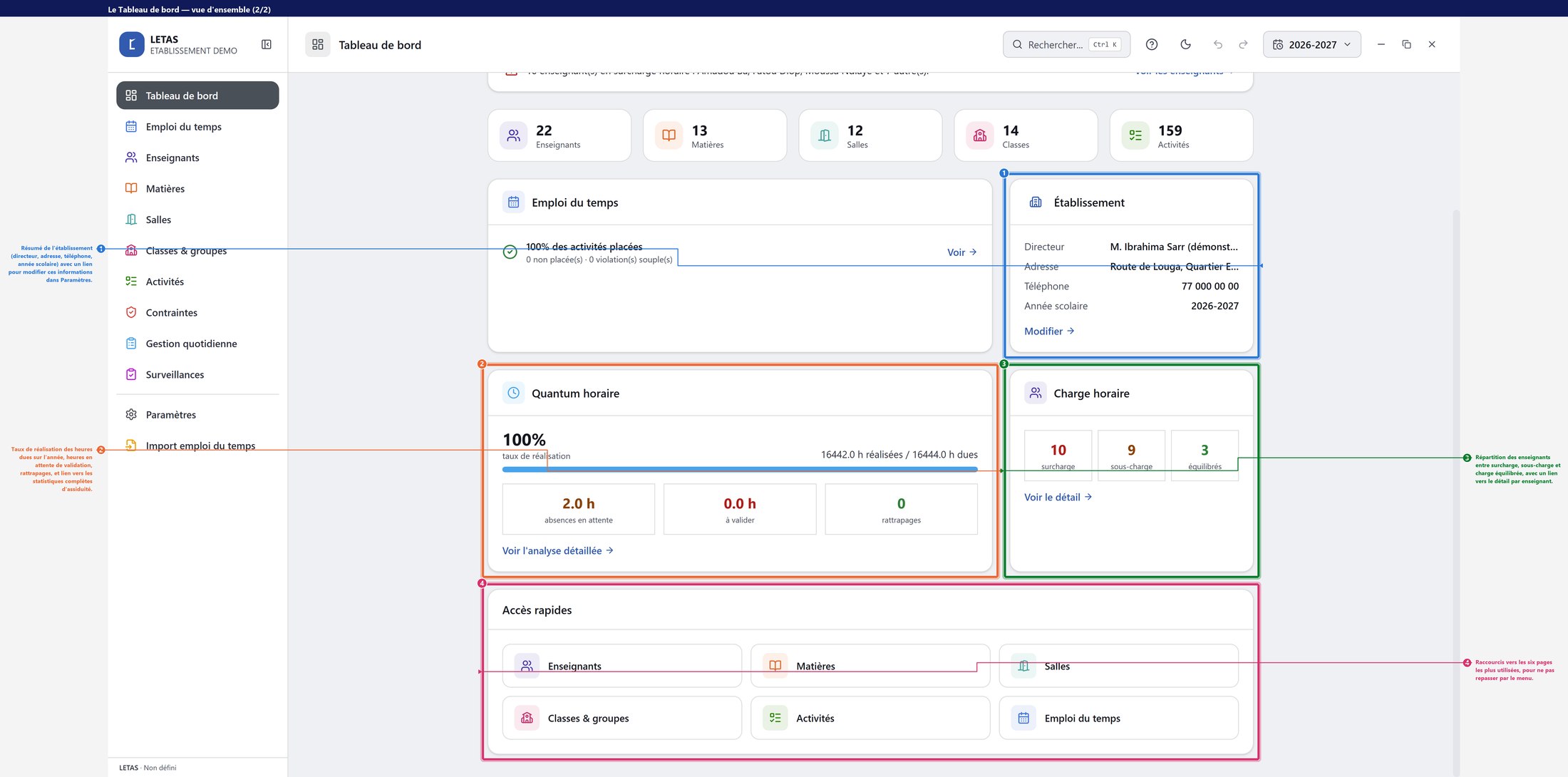Click the Contraintes shield icon
The height and width of the screenshot is (777, 1568).
tap(131, 312)
